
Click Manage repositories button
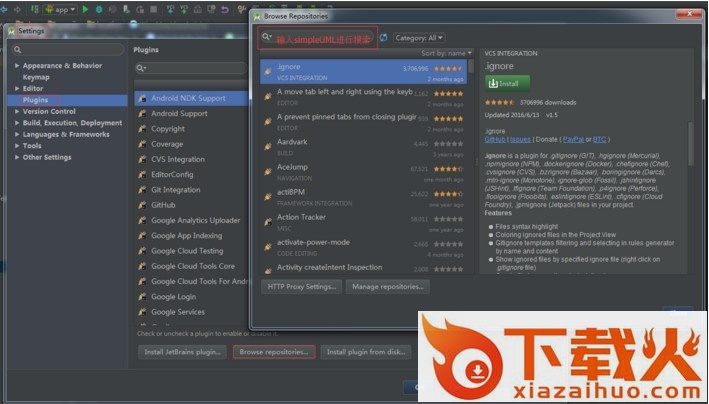[388, 286]
